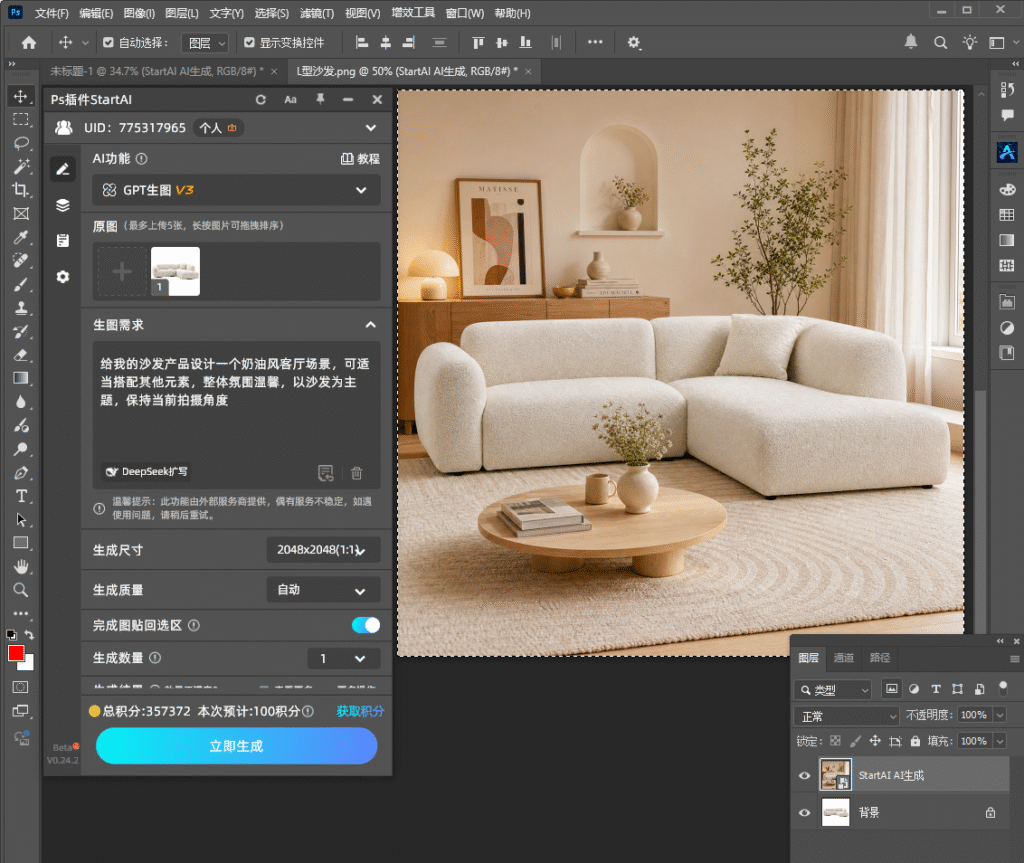Select the Move tool in toolbar

point(21,97)
